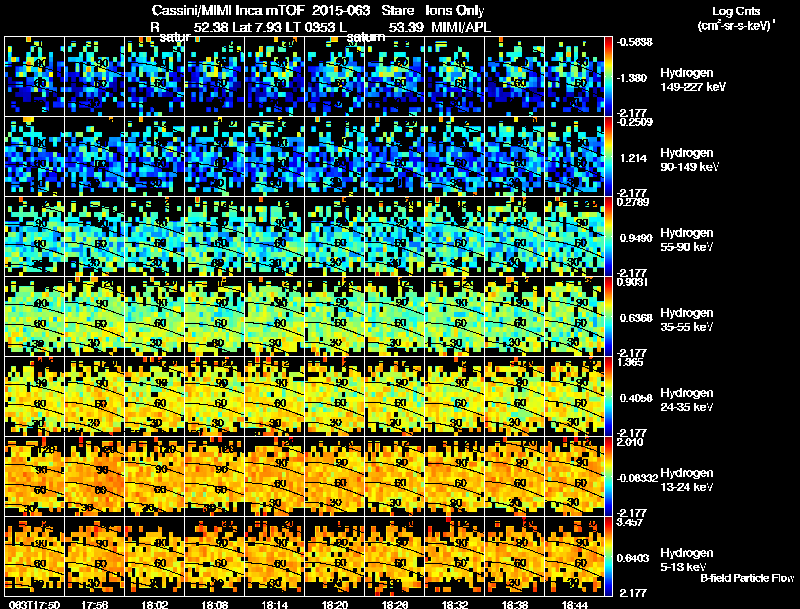The width and height of the screenshot is (800, 609).
Task: Click the color scale bar for 90-149 keV row
Action: click(608, 157)
